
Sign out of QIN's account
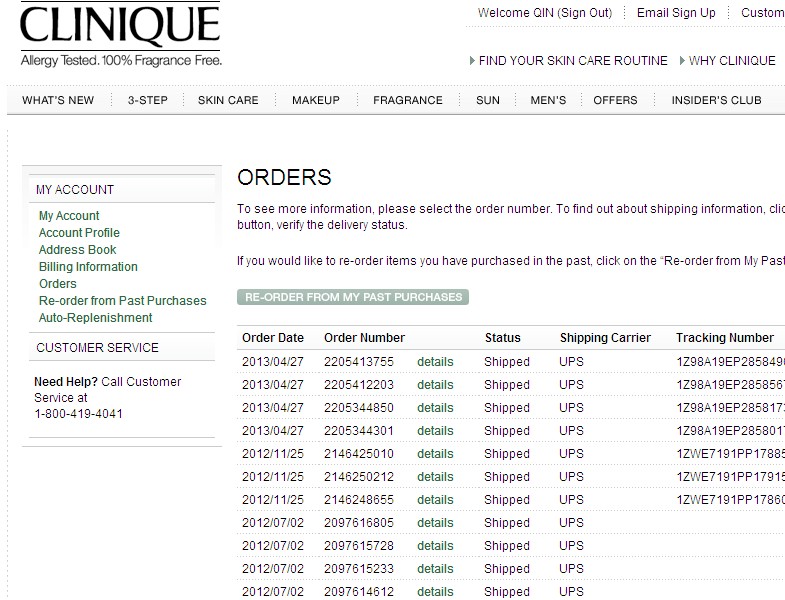585,13
